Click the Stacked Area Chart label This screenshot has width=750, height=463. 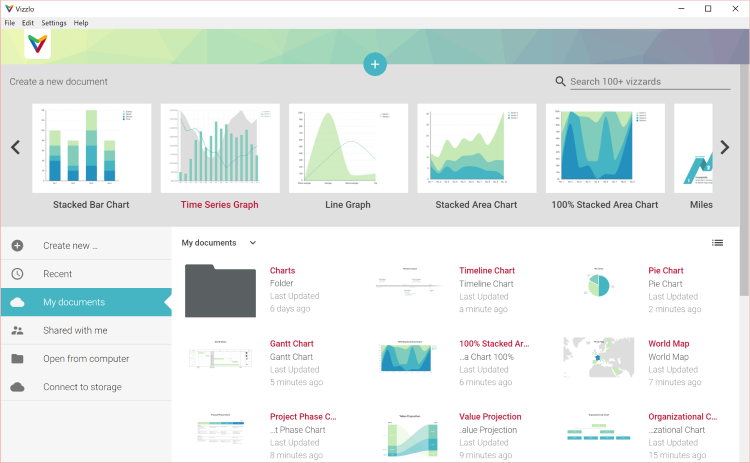pos(476,205)
